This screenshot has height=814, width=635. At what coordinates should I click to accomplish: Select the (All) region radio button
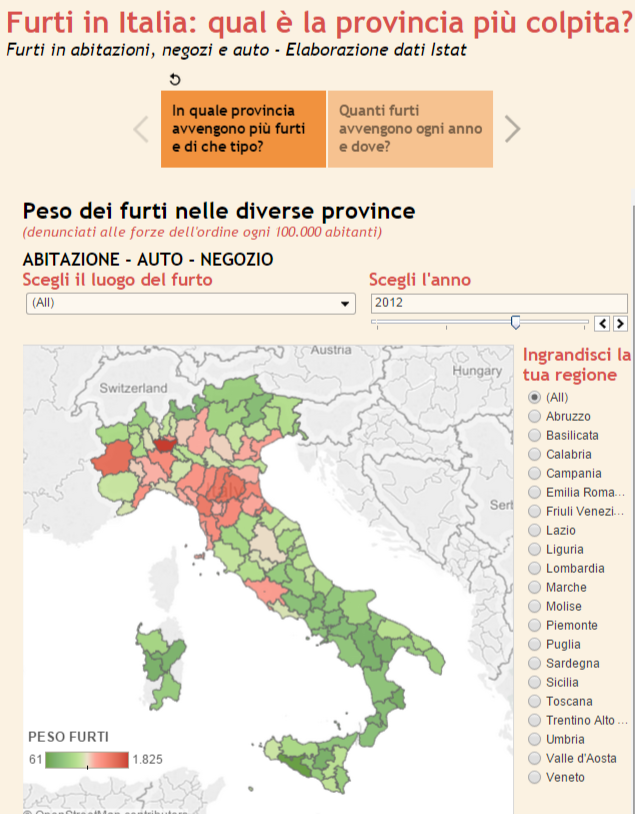pyautogui.click(x=534, y=397)
